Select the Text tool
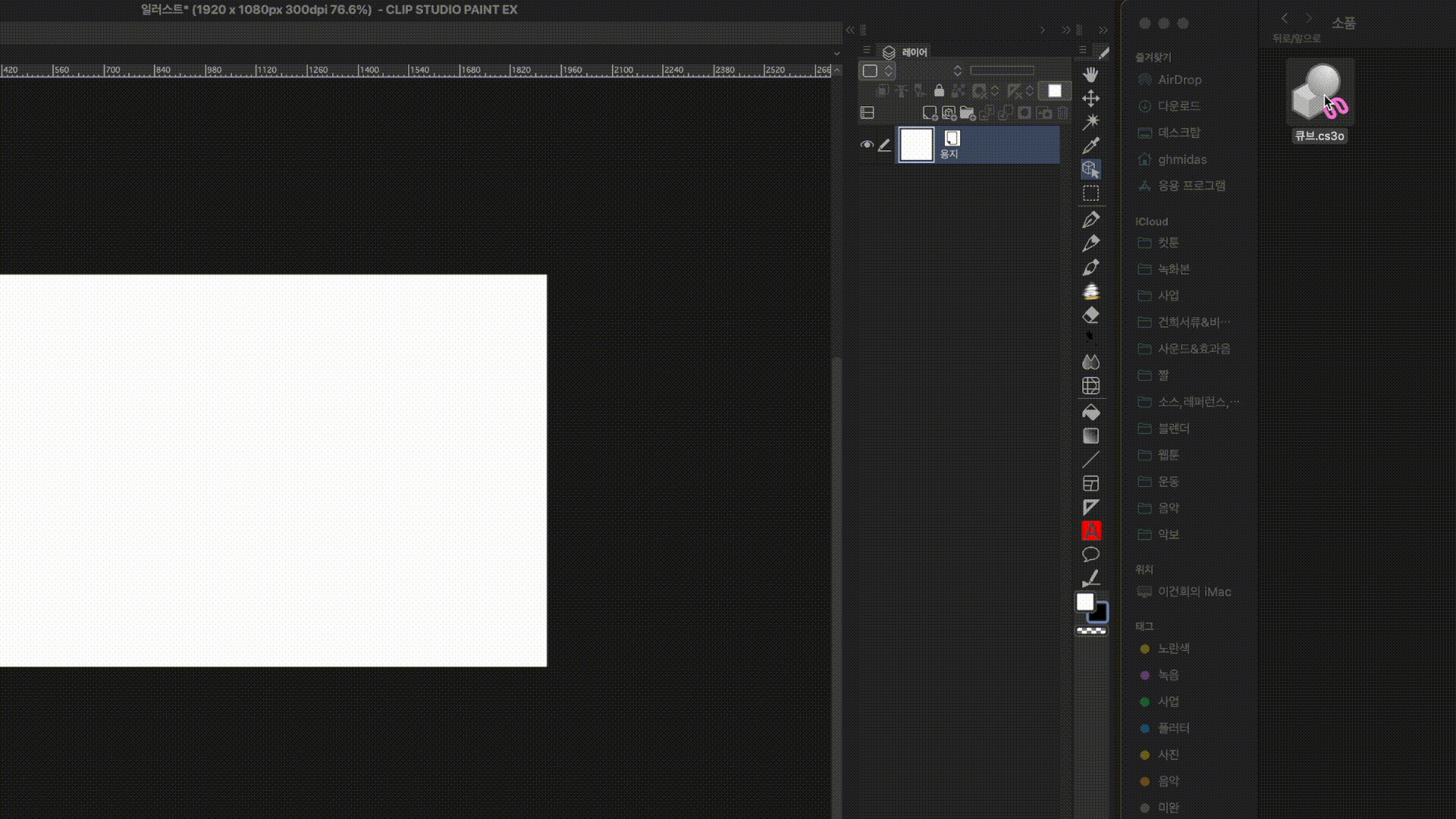The width and height of the screenshot is (1456, 819). 1090,531
